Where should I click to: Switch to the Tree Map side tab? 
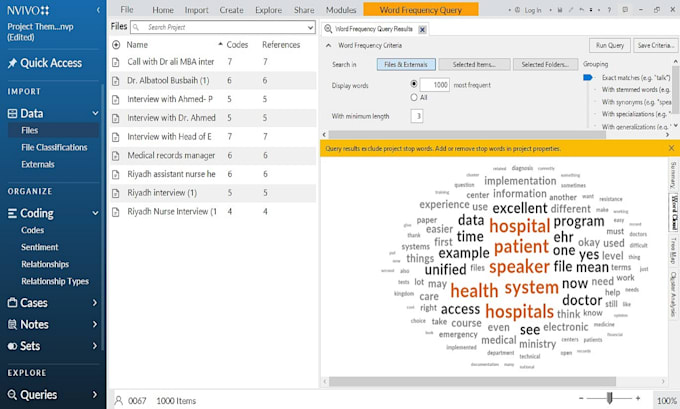click(x=673, y=250)
